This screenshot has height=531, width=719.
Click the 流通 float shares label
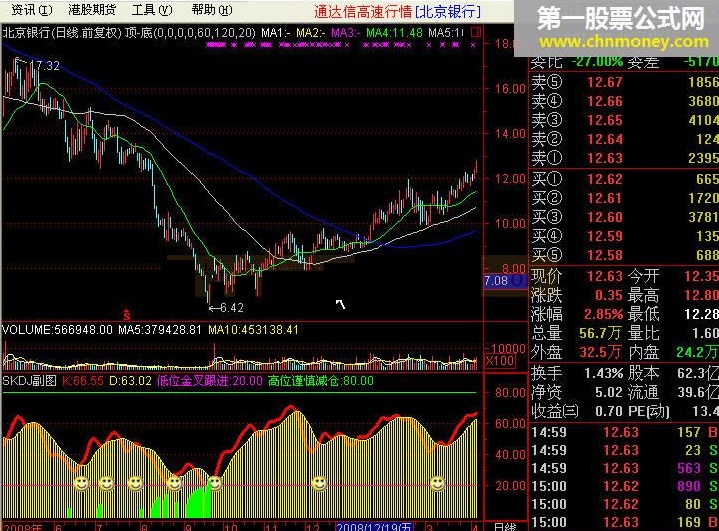[x=643, y=392]
